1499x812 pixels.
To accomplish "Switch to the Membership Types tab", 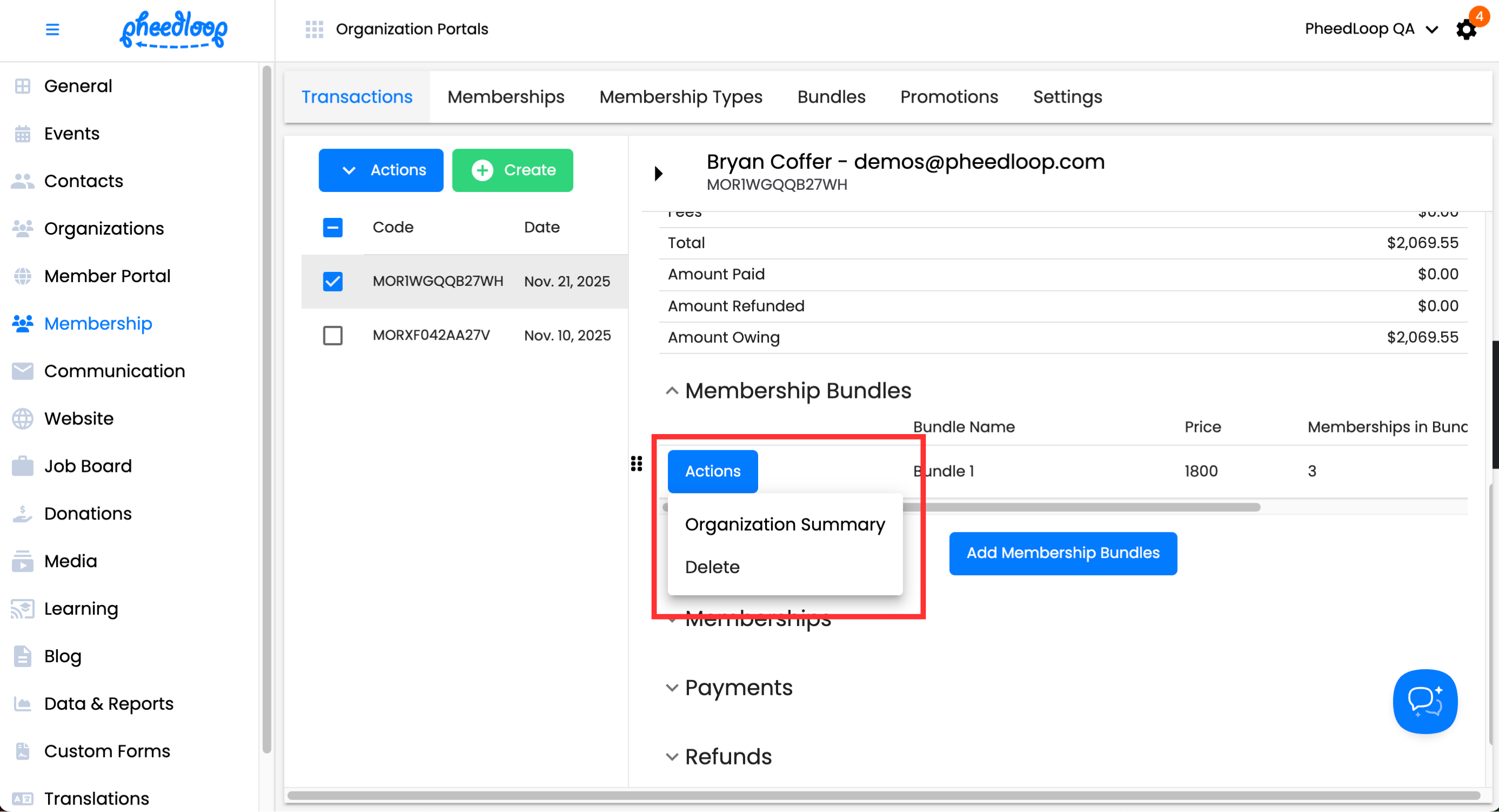I will (681, 97).
